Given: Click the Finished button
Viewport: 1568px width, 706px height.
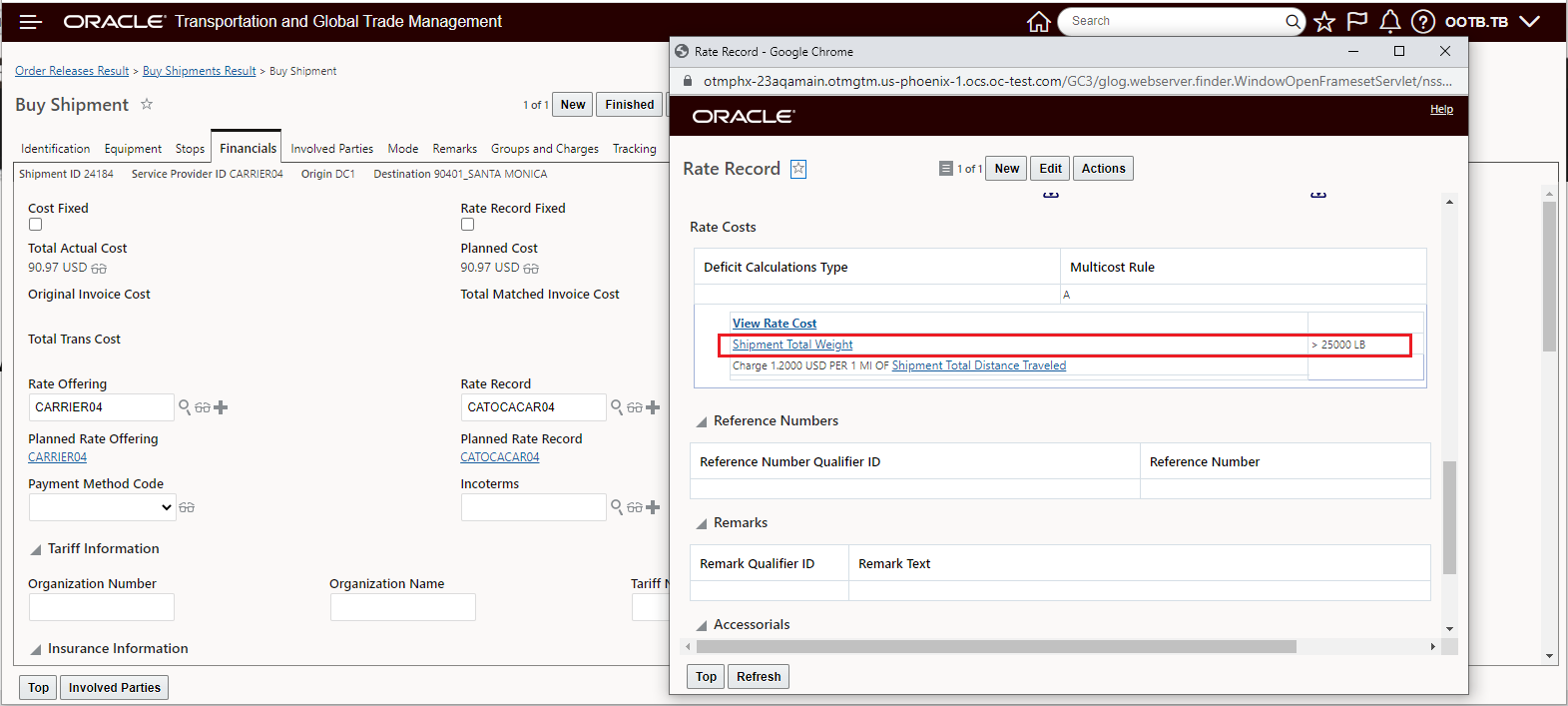Looking at the screenshot, I should pos(630,104).
